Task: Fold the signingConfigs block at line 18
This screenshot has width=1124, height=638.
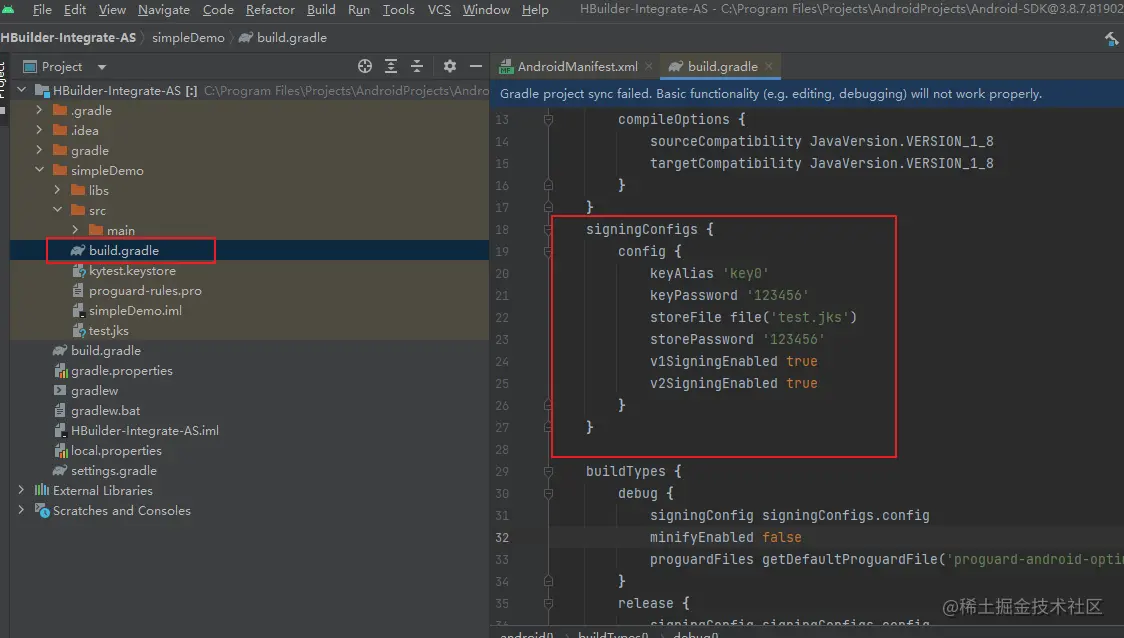Action: point(548,230)
